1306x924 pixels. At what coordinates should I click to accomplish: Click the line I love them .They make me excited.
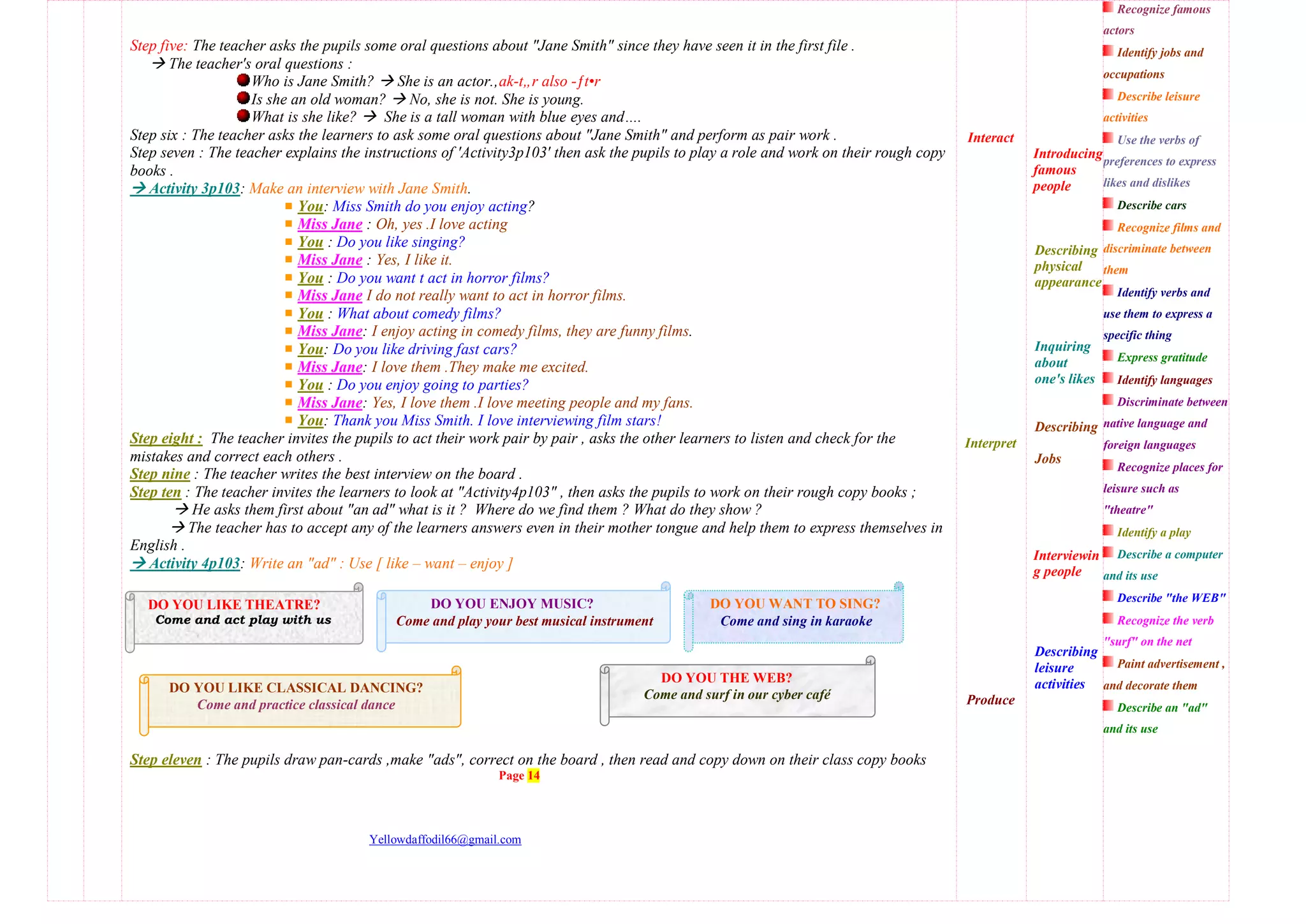(480, 367)
